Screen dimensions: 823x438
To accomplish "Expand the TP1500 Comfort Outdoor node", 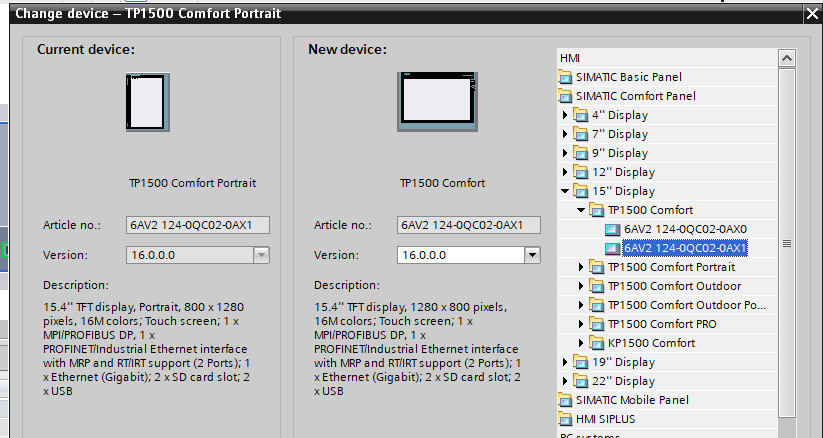I will (x=583, y=286).
